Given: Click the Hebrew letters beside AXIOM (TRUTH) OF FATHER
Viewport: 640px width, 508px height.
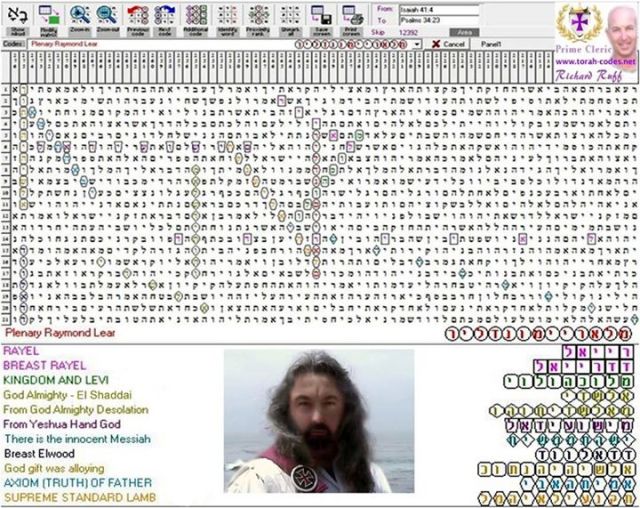Looking at the screenshot, I should pos(577,484).
